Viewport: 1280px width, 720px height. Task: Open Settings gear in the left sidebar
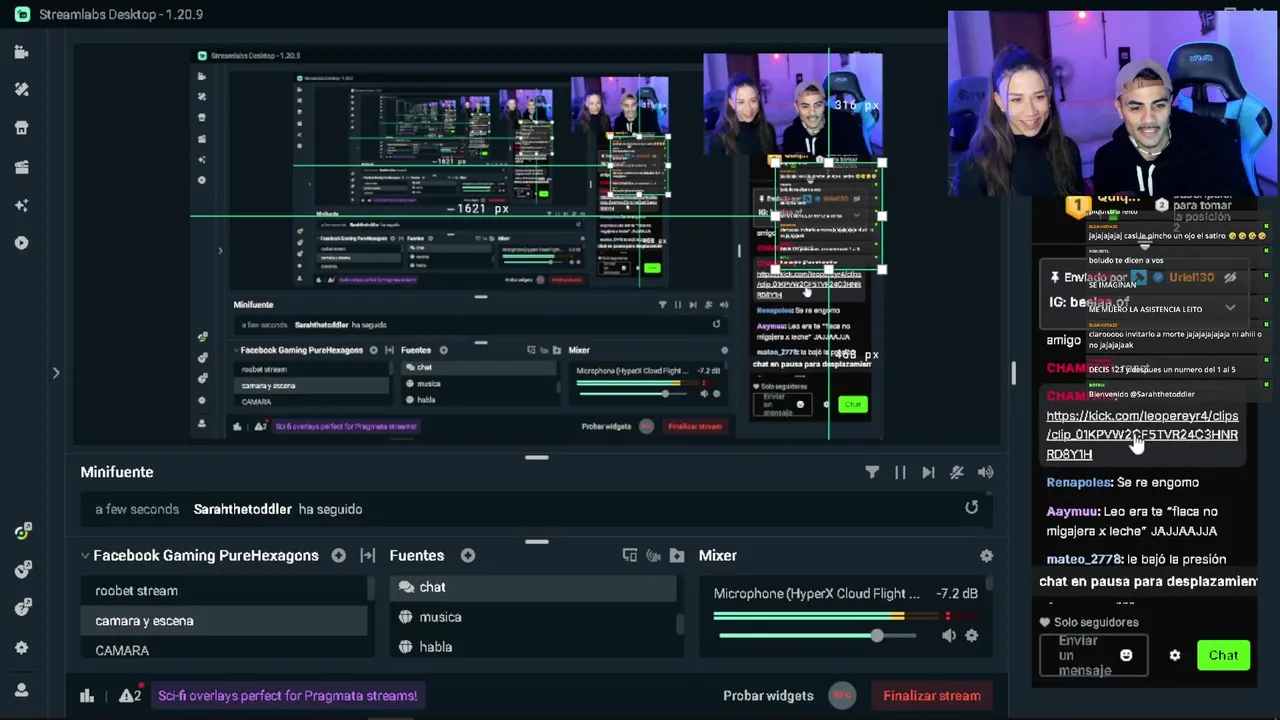pyautogui.click(x=21, y=648)
